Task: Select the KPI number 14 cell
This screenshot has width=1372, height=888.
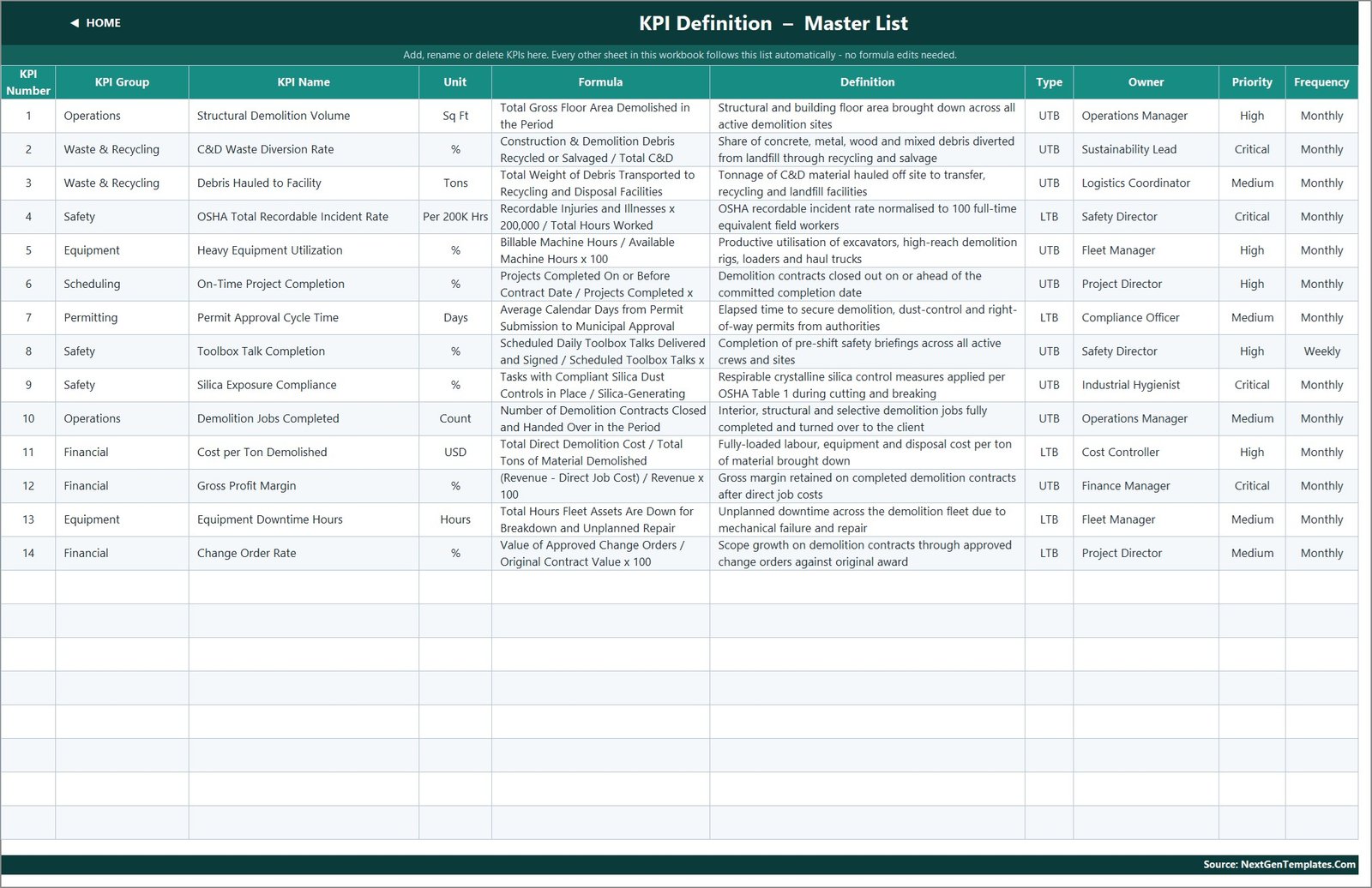Action: pos(28,553)
